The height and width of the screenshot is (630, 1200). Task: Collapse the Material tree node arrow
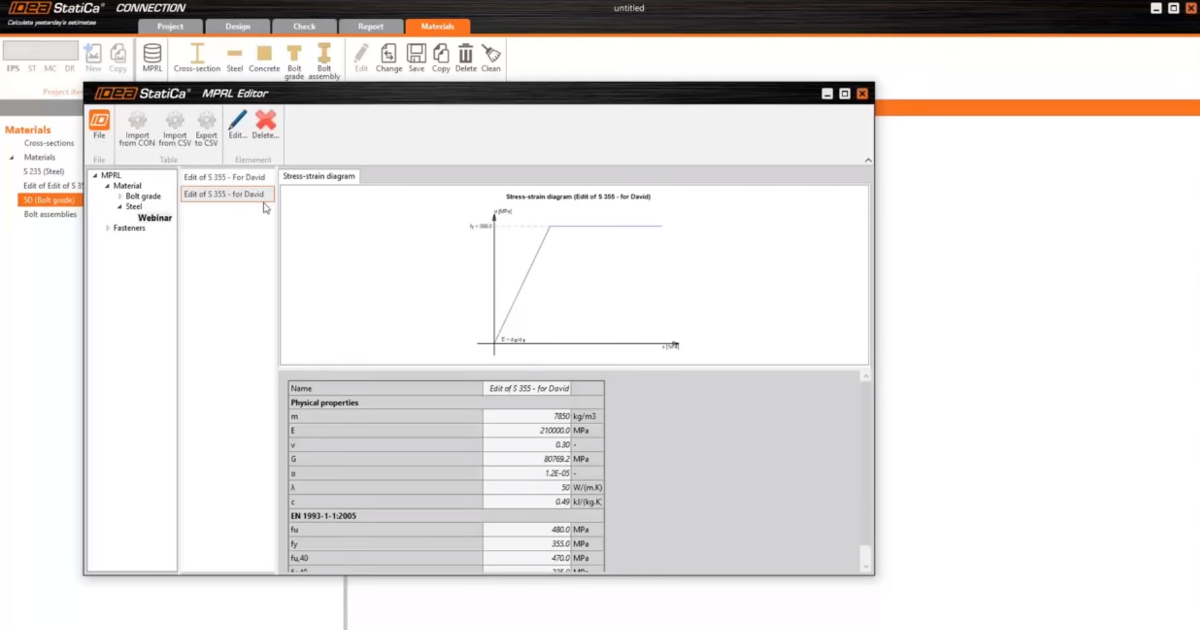click(x=107, y=186)
